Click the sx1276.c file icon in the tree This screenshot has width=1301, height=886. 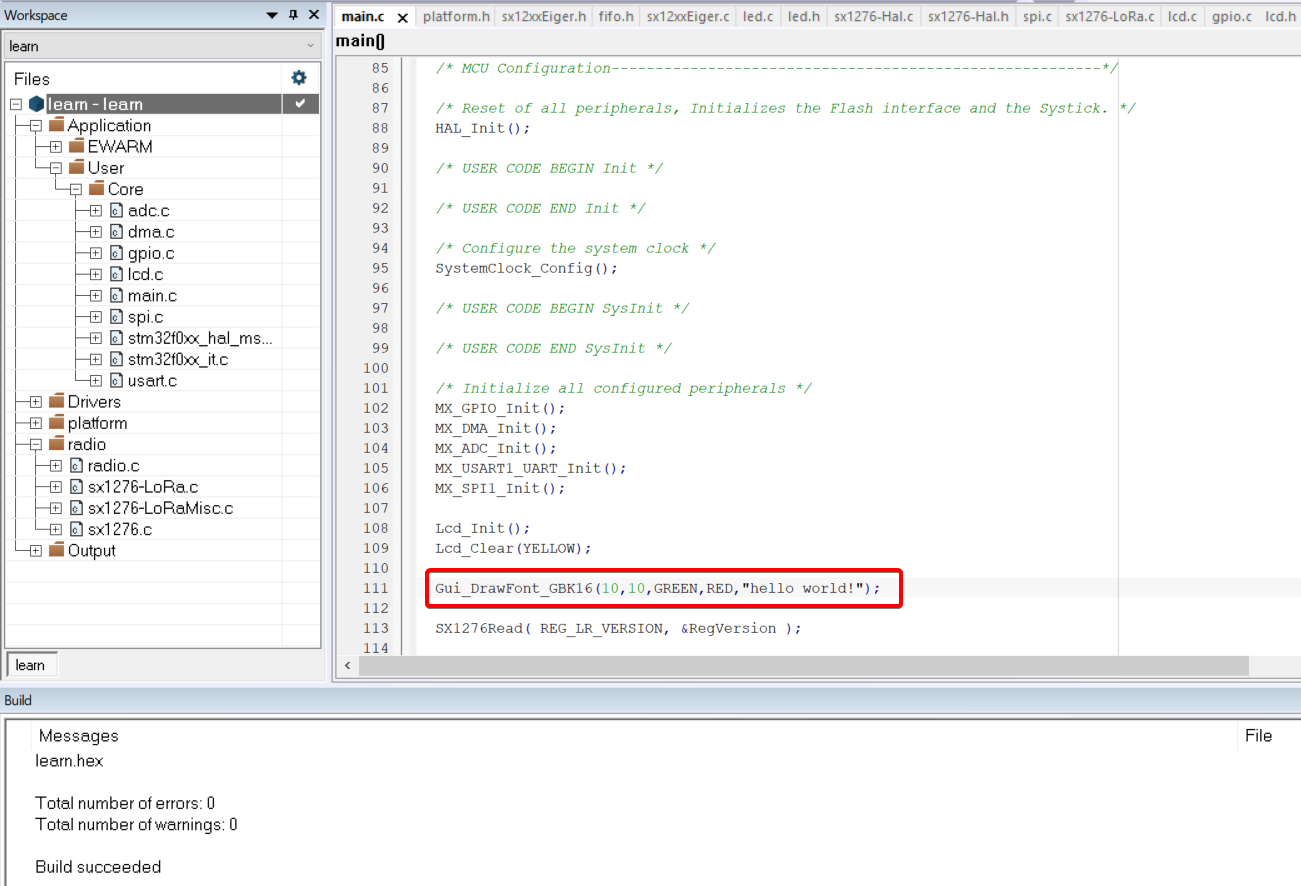76,529
